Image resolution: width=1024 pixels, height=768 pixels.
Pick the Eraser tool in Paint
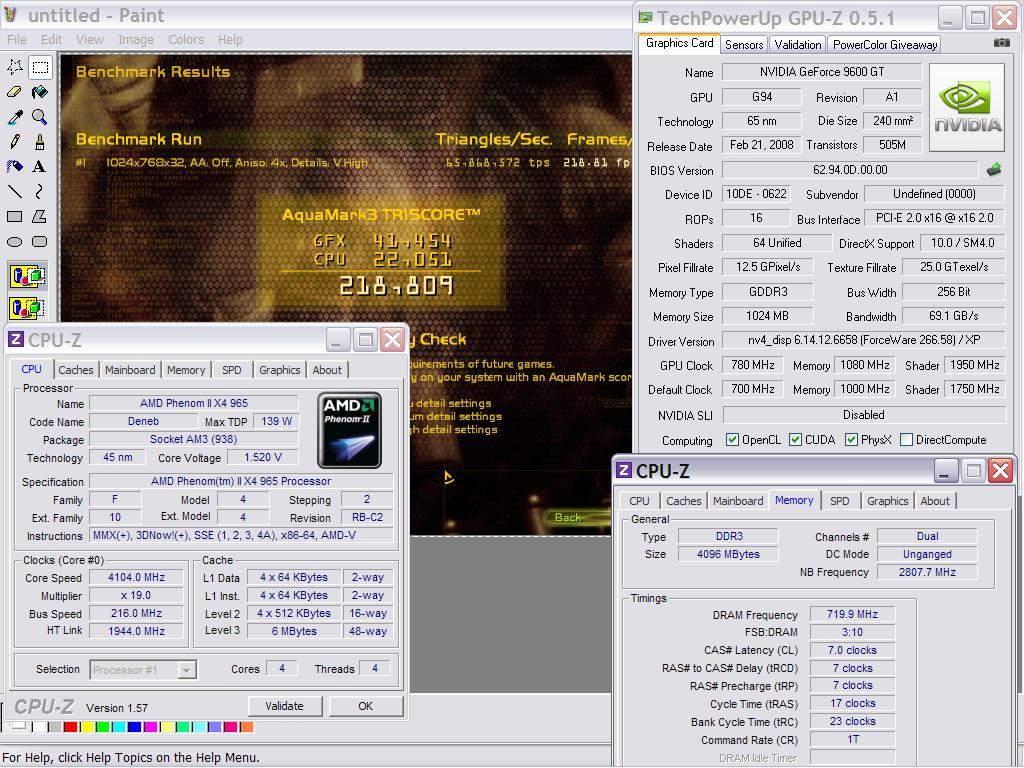(x=15, y=92)
